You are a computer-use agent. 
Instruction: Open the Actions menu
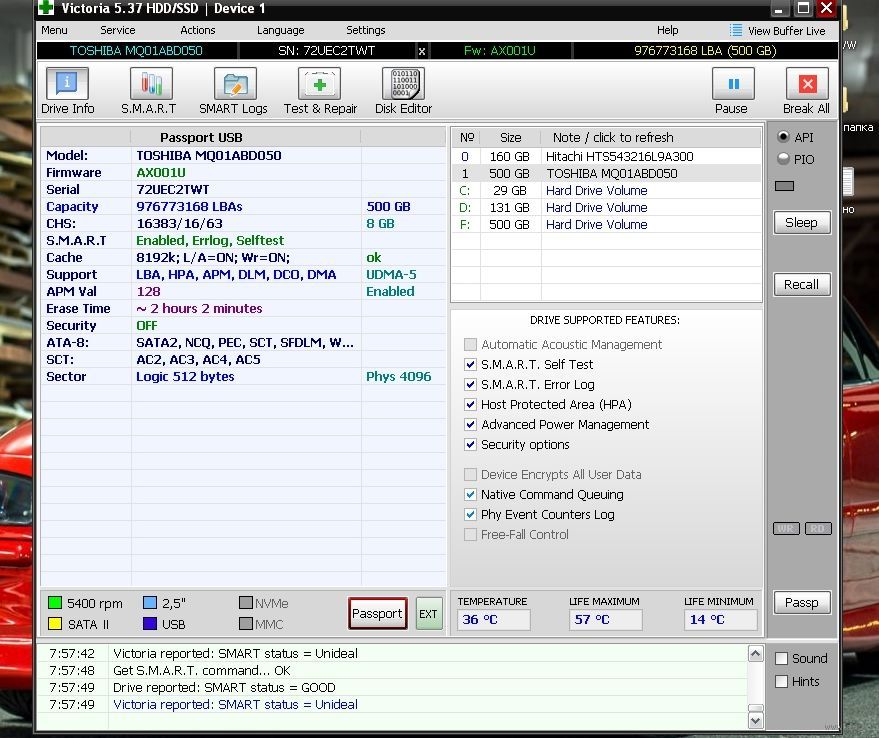click(x=198, y=30)
